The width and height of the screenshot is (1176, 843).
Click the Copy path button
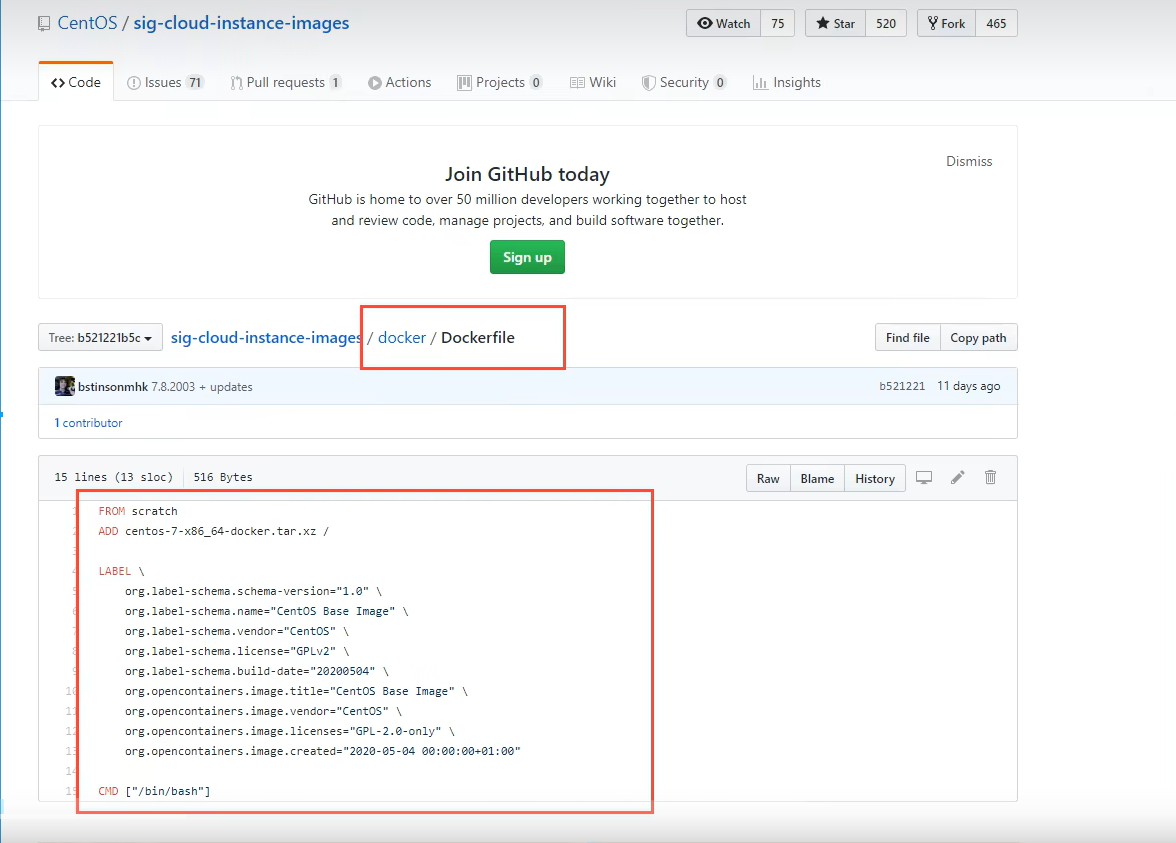(x=977, y=338)
